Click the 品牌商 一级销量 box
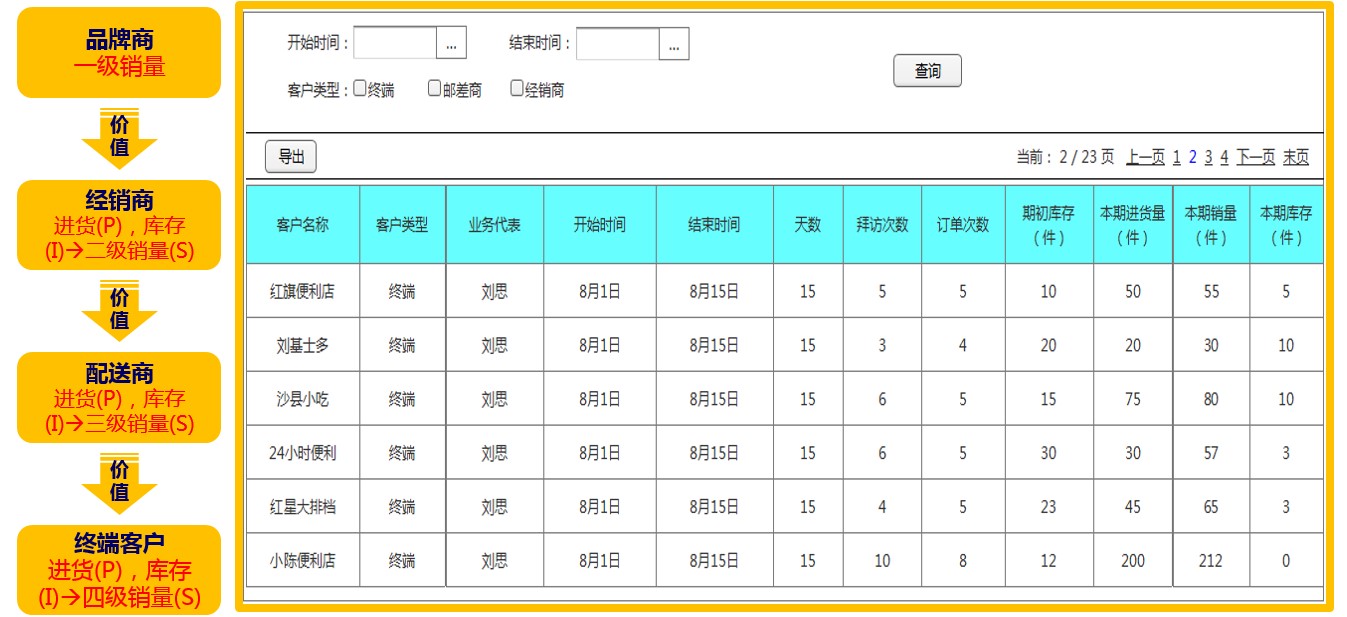This screenshot has width=1347, height=617. (119, 53)
